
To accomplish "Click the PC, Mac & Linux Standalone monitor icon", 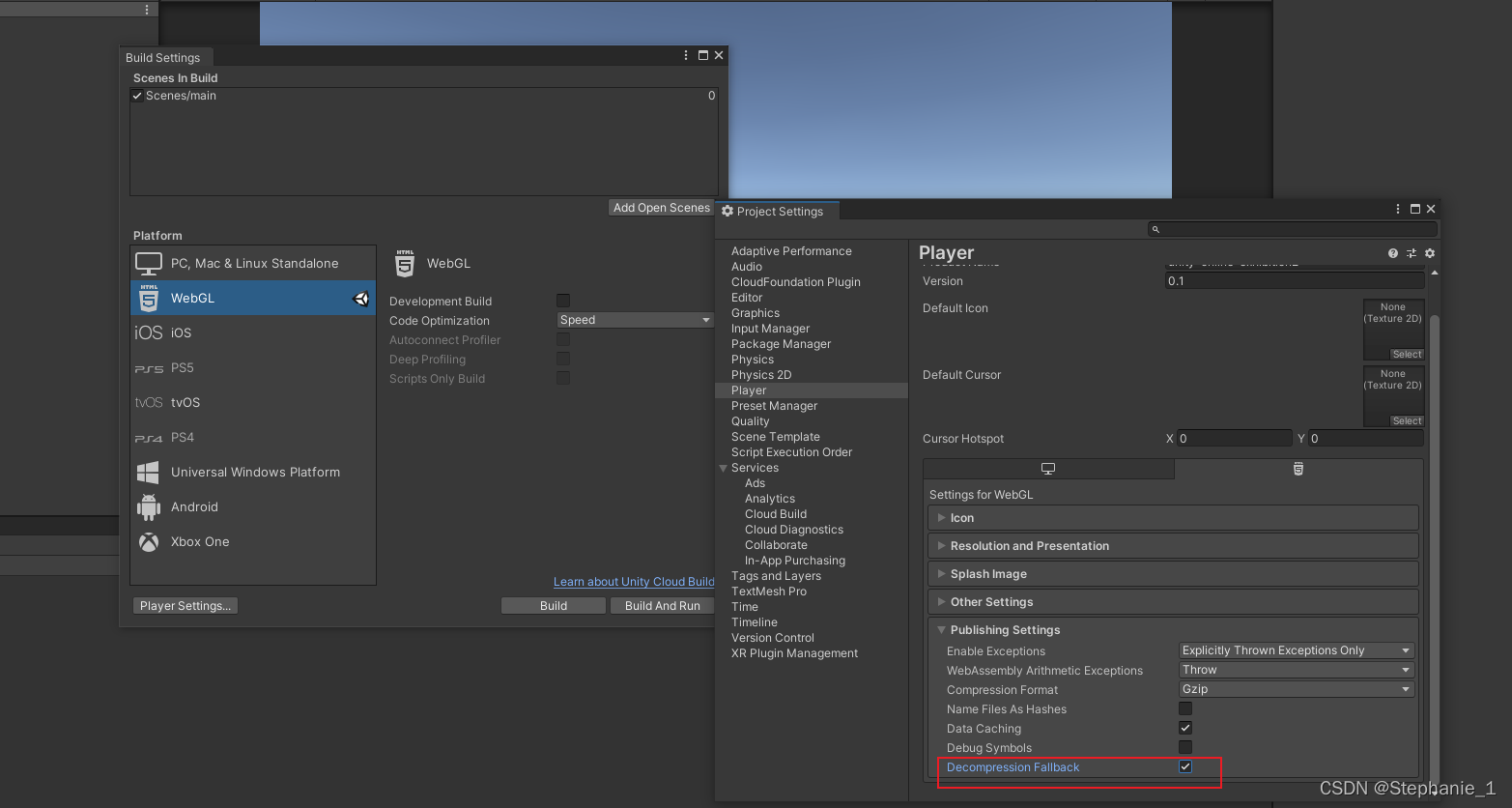I will coord(149,262).
